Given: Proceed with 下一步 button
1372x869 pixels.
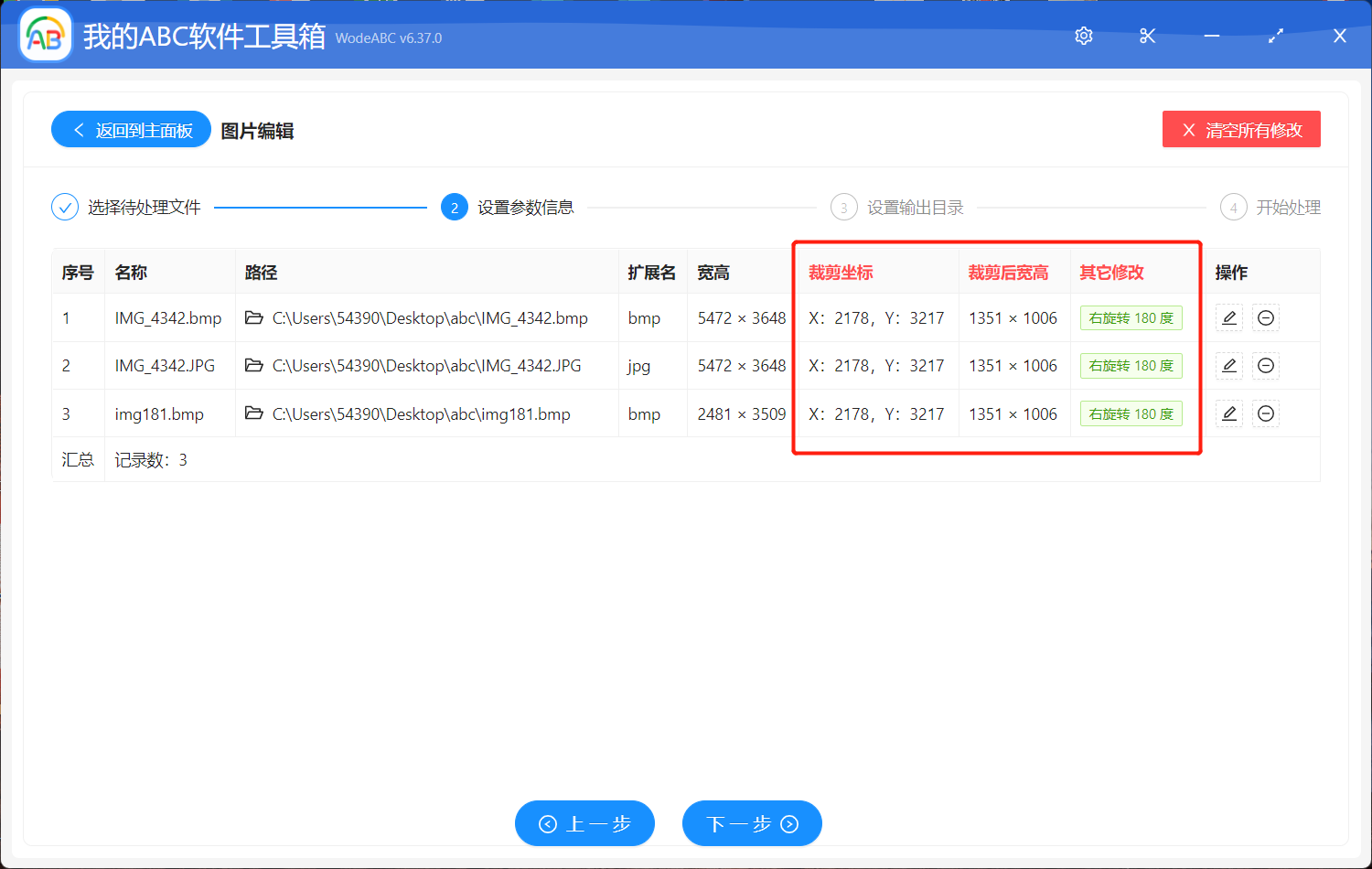Looking at the screenshot, I should [x=752, y=824].
